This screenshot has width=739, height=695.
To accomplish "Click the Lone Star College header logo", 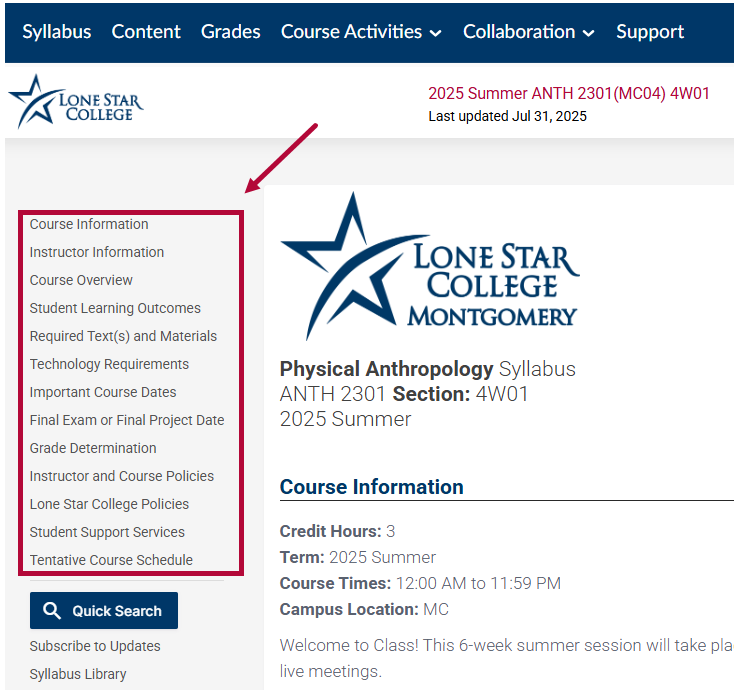I will pyautogui.click(x=76, y=101).
